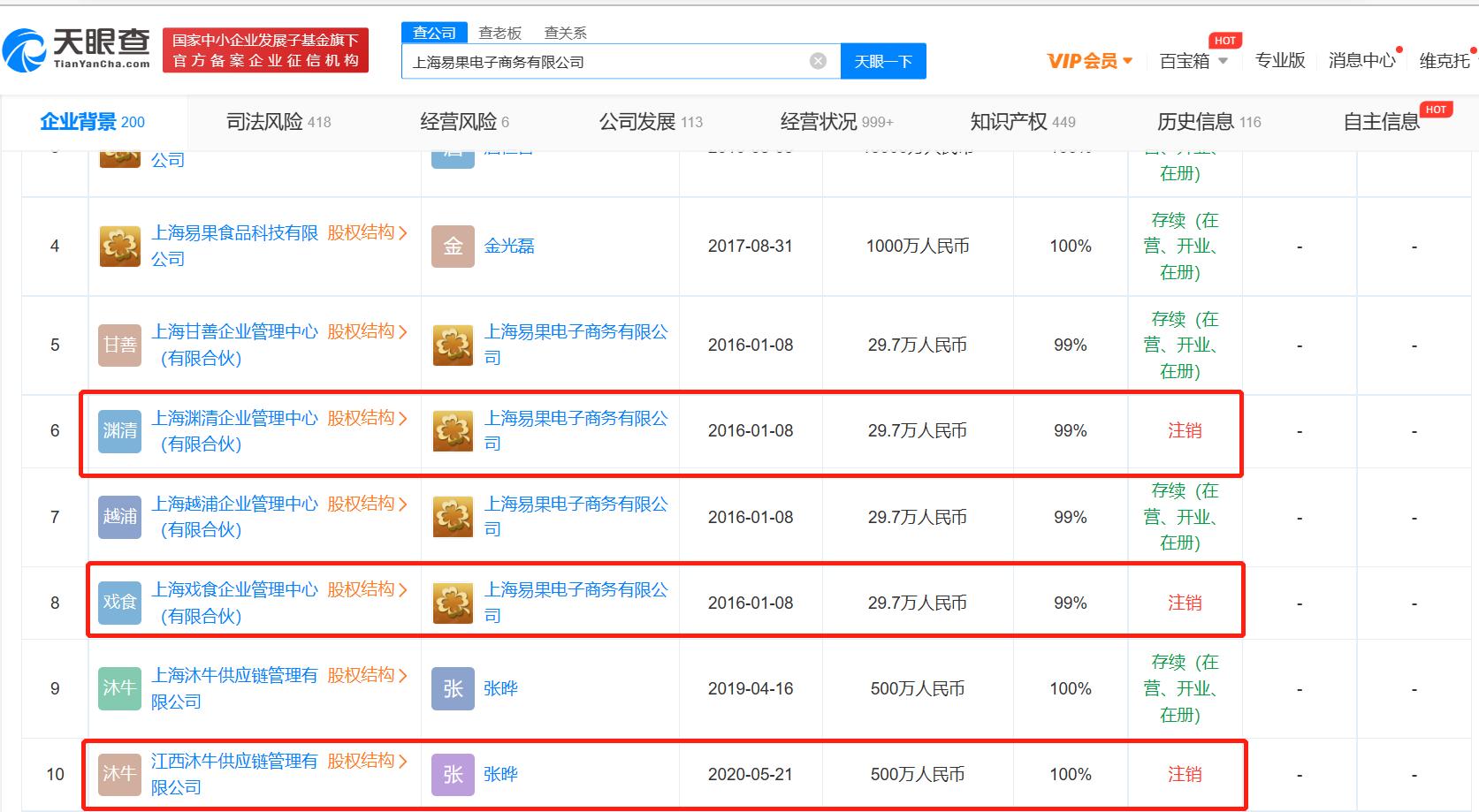Open 上海易果电子商务有限公司 link in row 7
Image resolution: width=1479 pixels, height=812 pixels.
pyautogui.click(x=576, y=517)
